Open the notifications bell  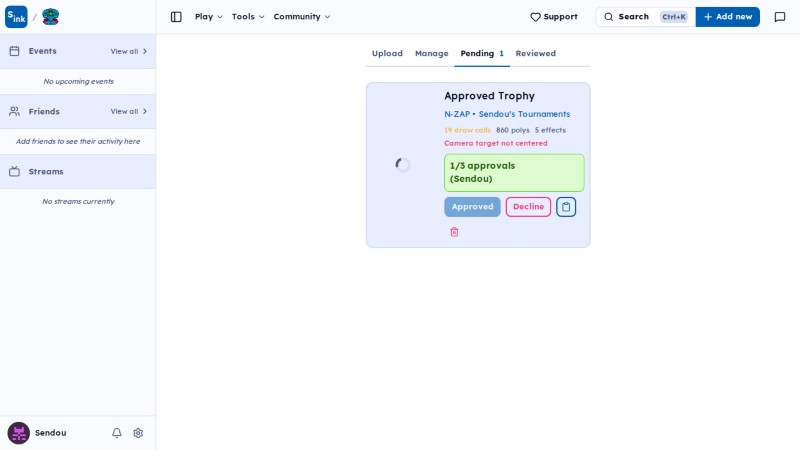[x=117, y=433]
